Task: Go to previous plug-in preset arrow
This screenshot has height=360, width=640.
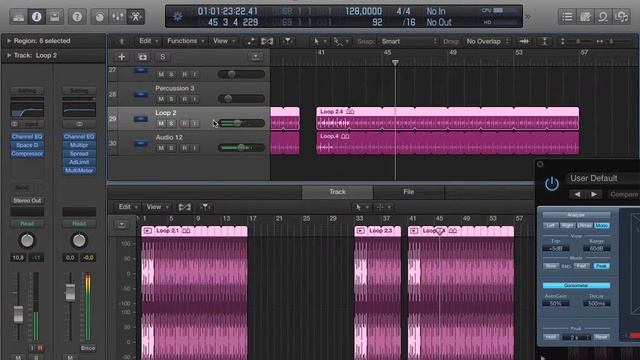Action: (577, 194)
